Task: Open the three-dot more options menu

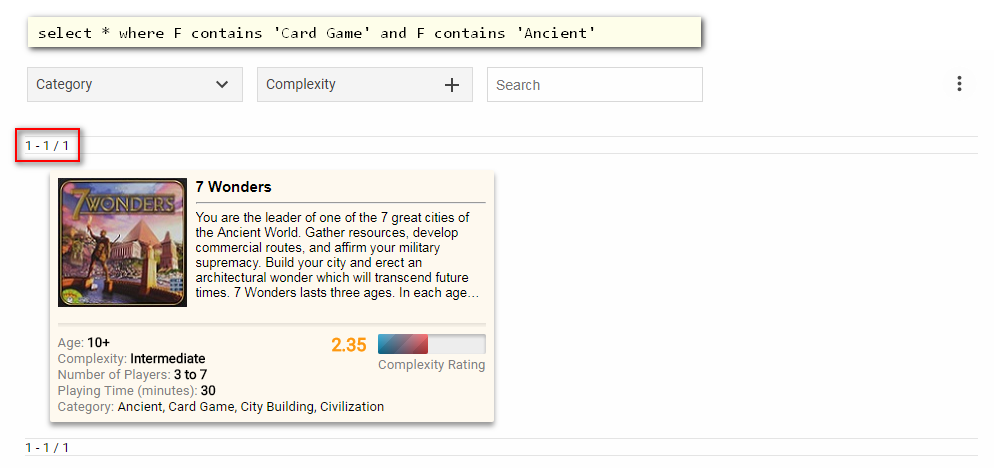Action: click(x=959, y=84)
